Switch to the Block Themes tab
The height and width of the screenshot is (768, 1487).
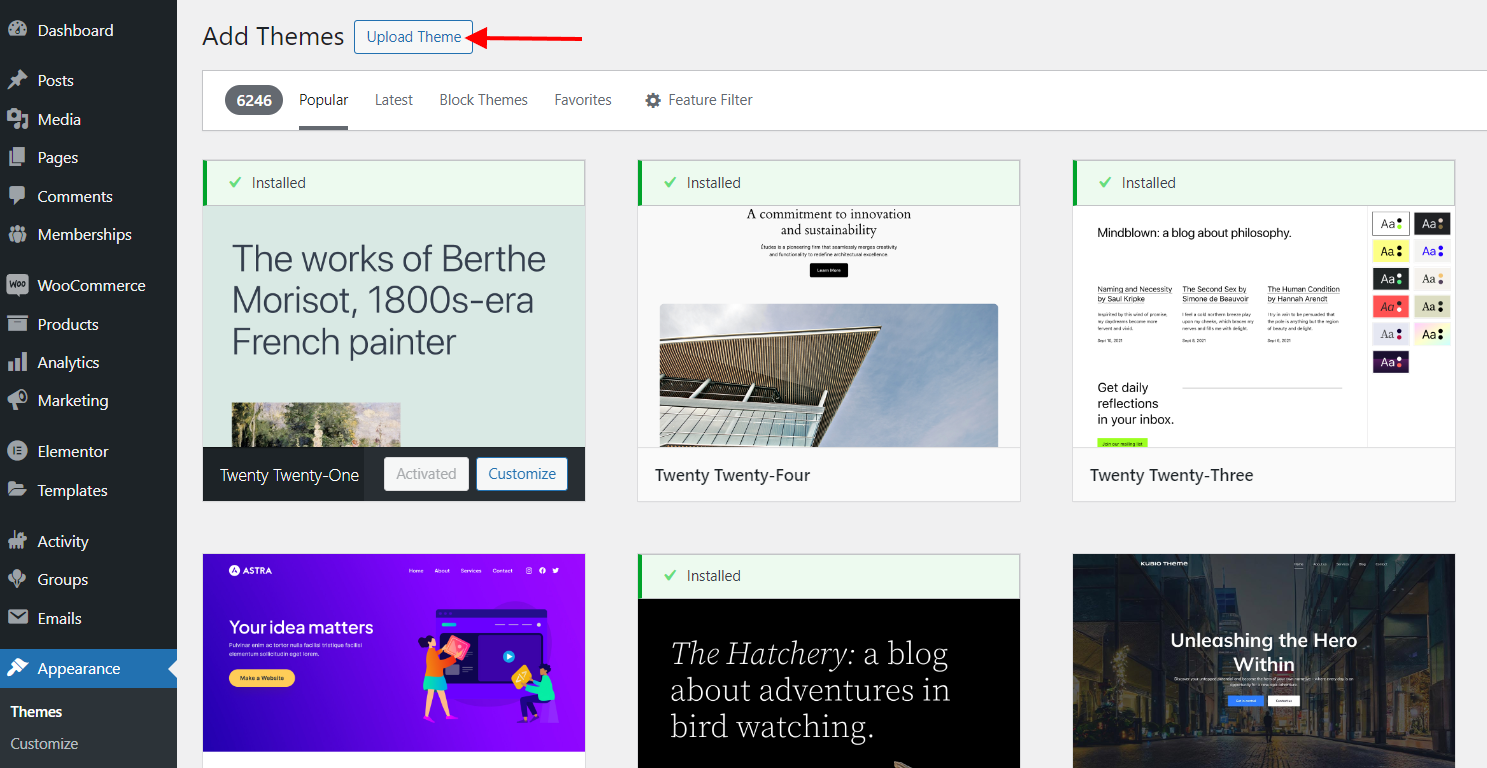click(483, 100)
